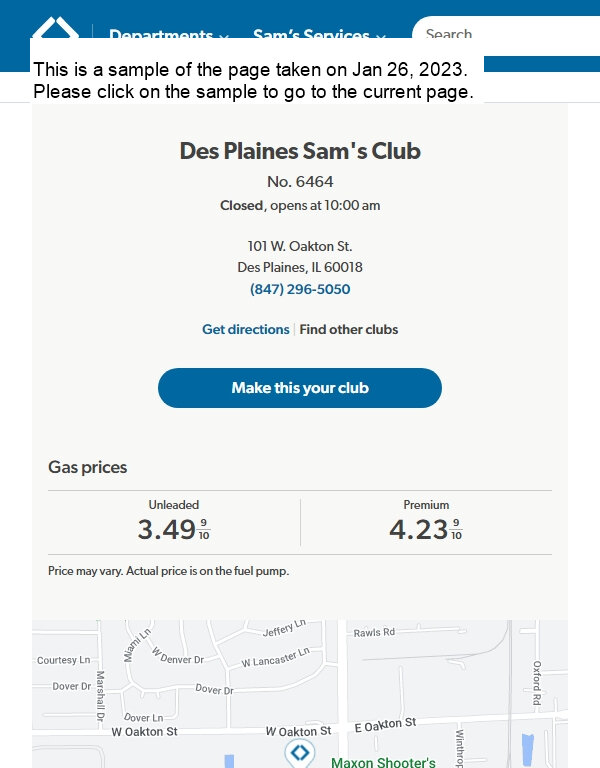Click the Sam's Club logo icon
600x768 pixels.
pos(55,28)
